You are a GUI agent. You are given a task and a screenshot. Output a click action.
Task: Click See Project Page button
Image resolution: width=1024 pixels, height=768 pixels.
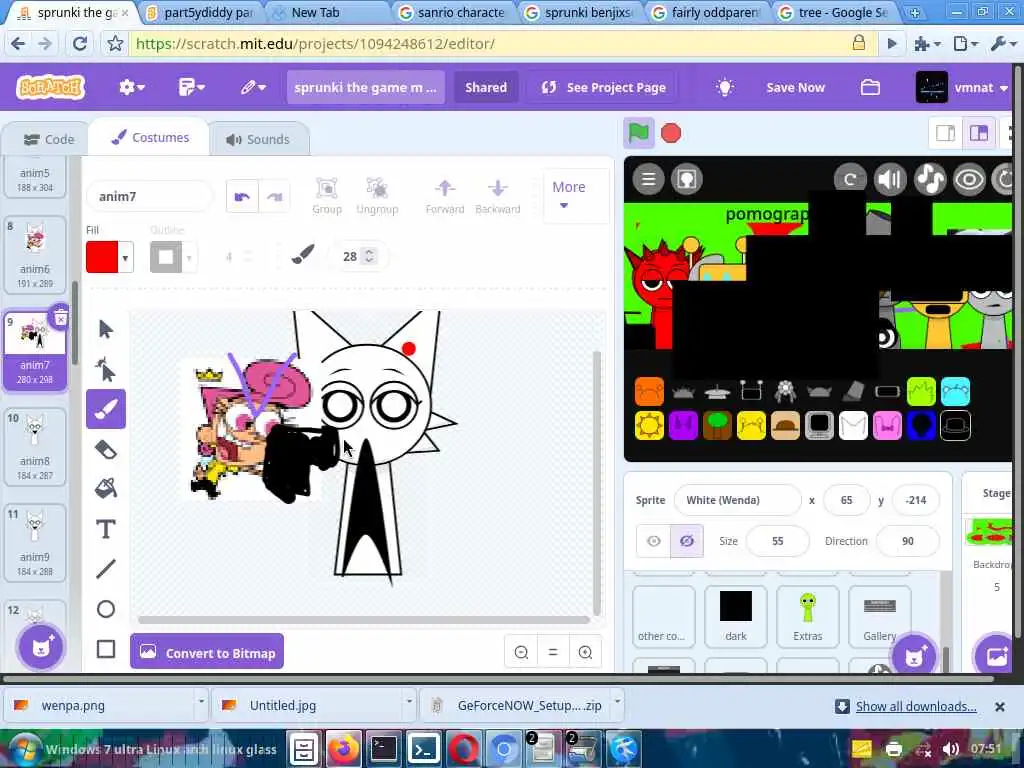603,87
